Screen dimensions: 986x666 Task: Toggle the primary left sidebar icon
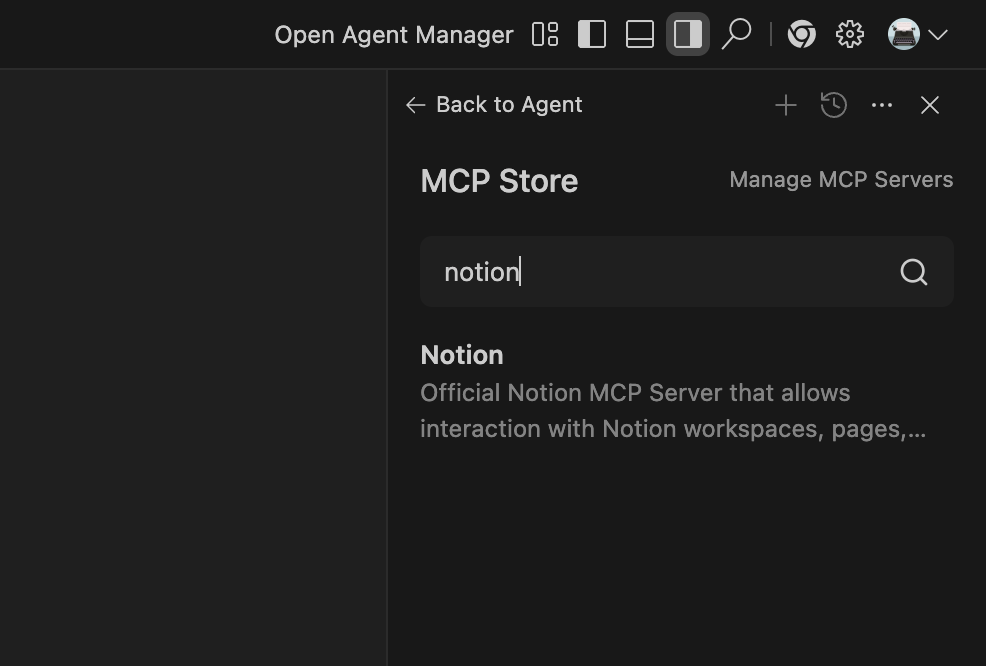592,35
